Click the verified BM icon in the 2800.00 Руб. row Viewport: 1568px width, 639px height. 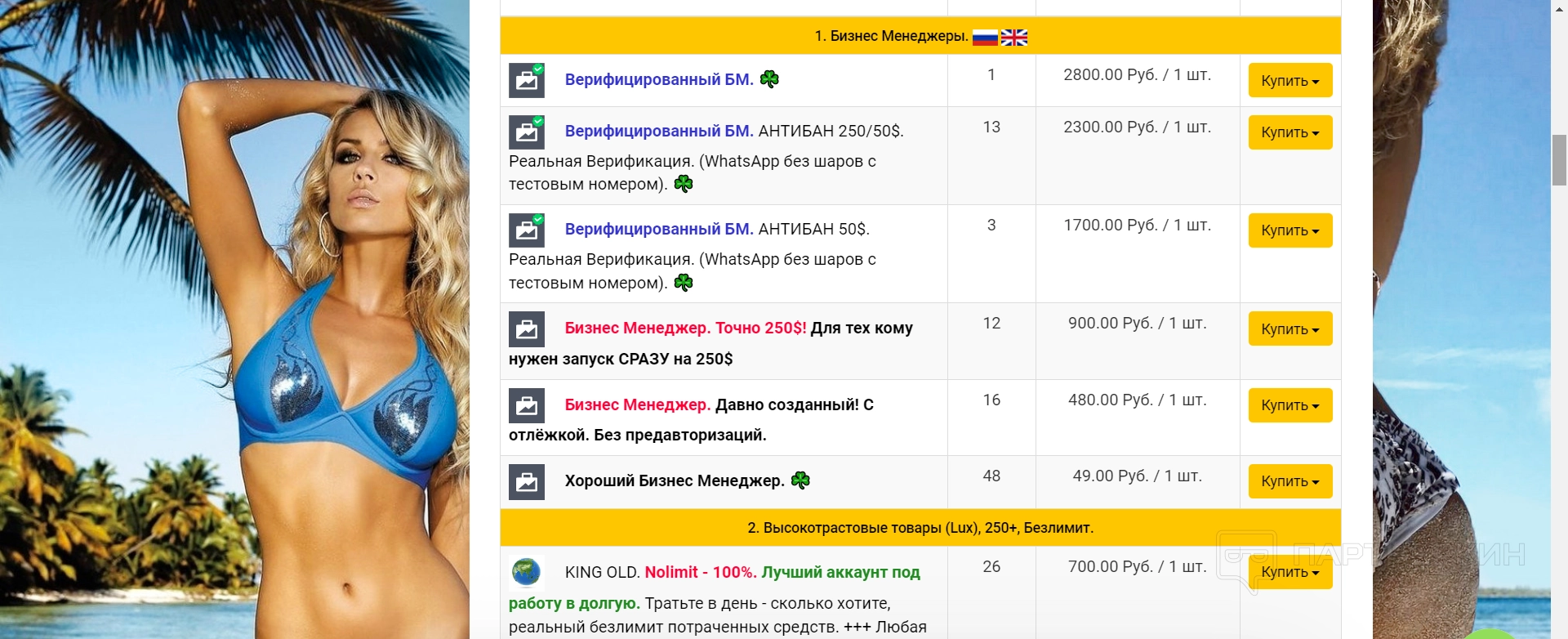pyautogui.click(x=527, y=80)
